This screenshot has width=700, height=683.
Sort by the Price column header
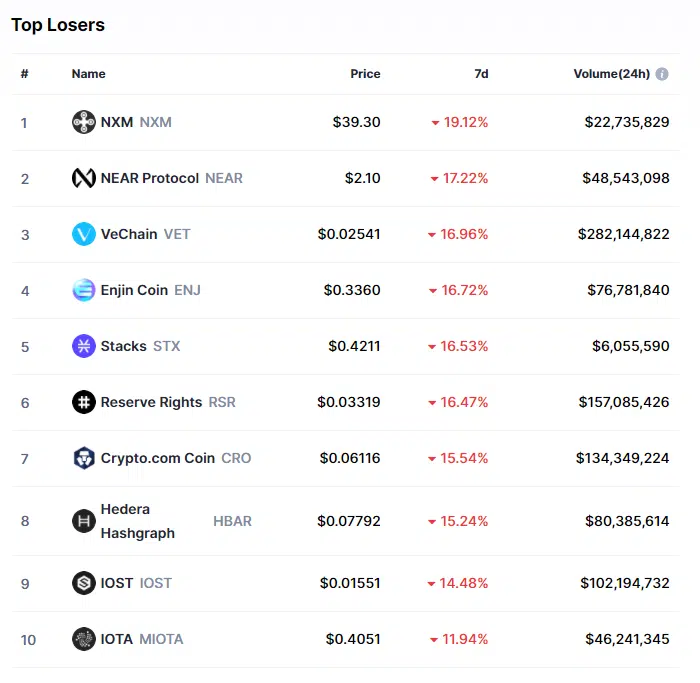tap(365, 74)
